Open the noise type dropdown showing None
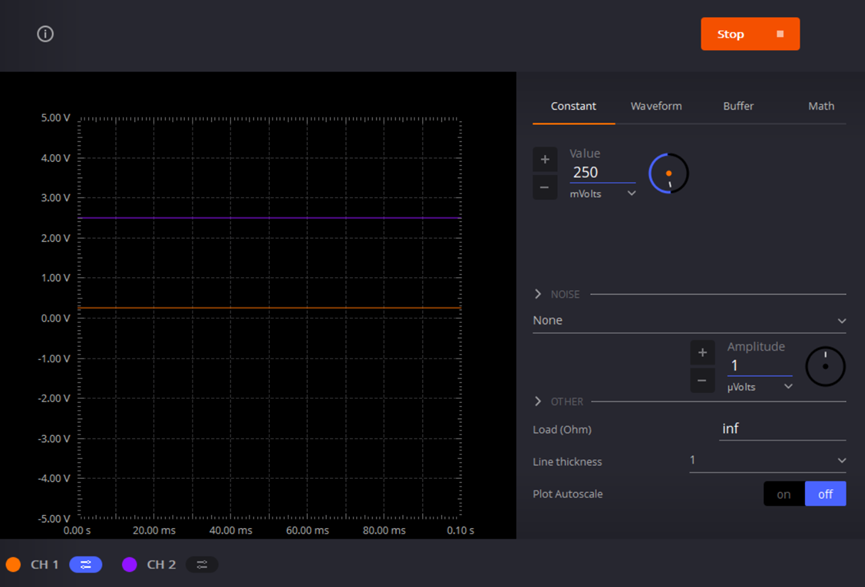 click(x=689, y=321)
